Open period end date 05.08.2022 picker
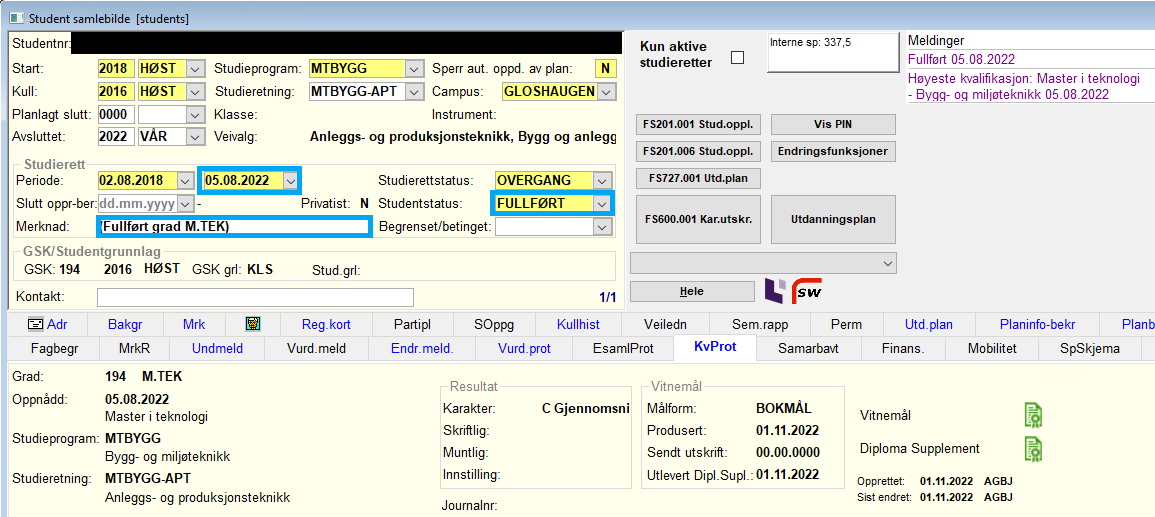 click(292, 180)
